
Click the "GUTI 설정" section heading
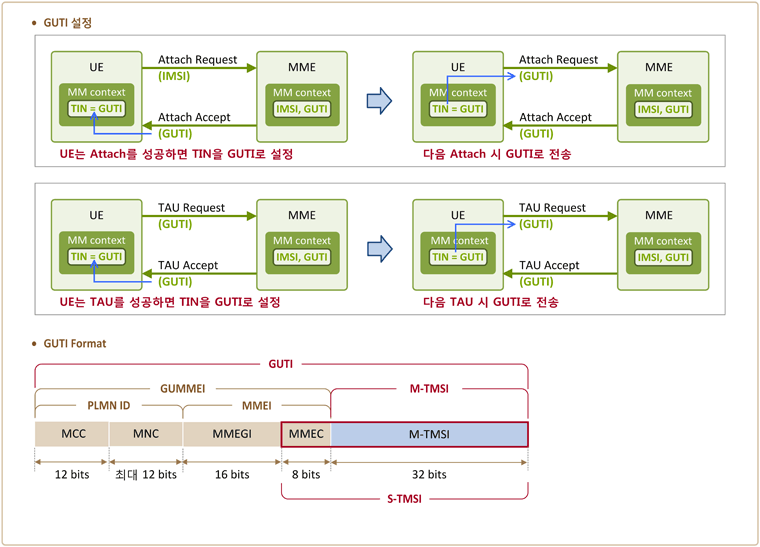pyautogui.click(x=67, y=23)
